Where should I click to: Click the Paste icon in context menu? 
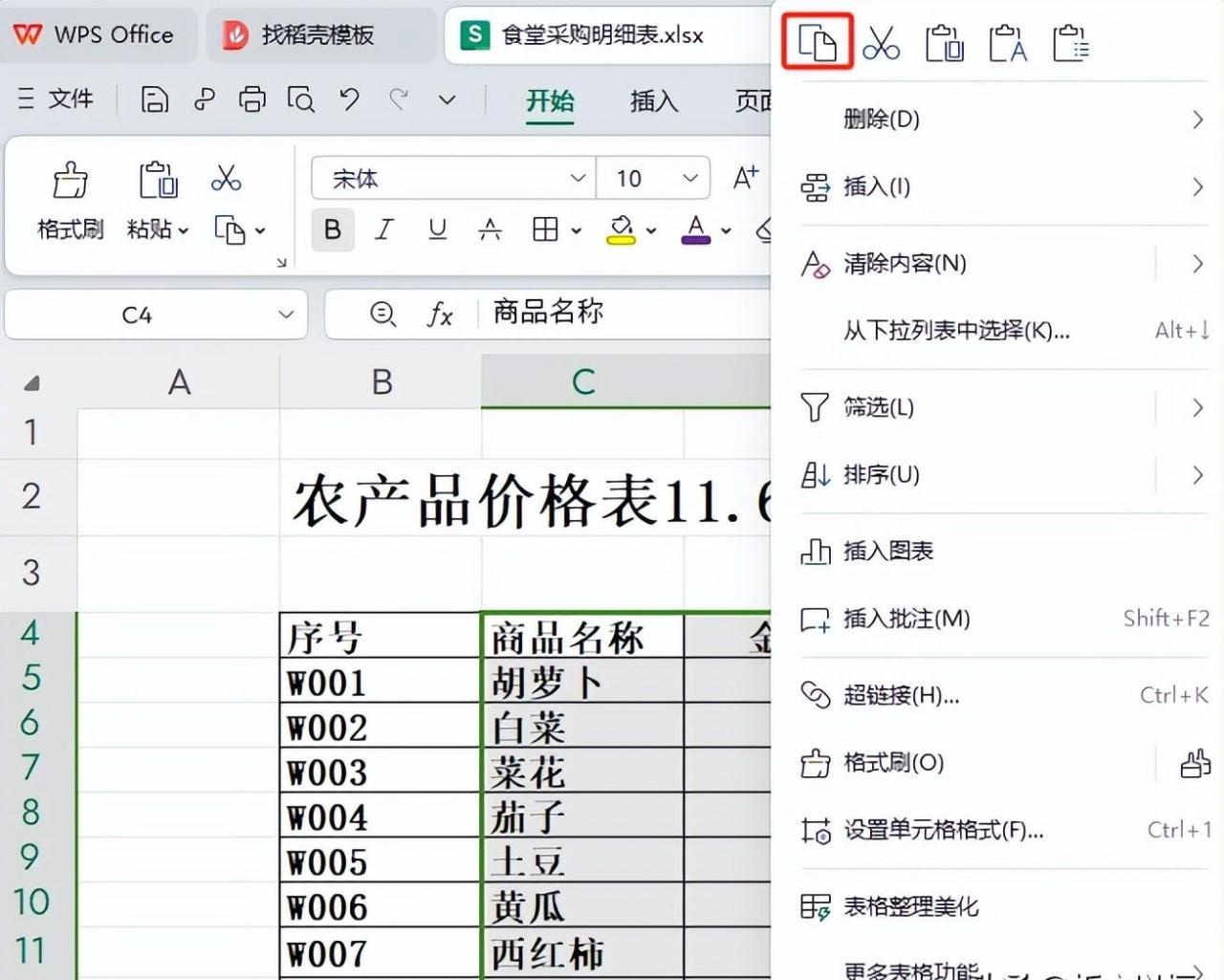(944, 43)
